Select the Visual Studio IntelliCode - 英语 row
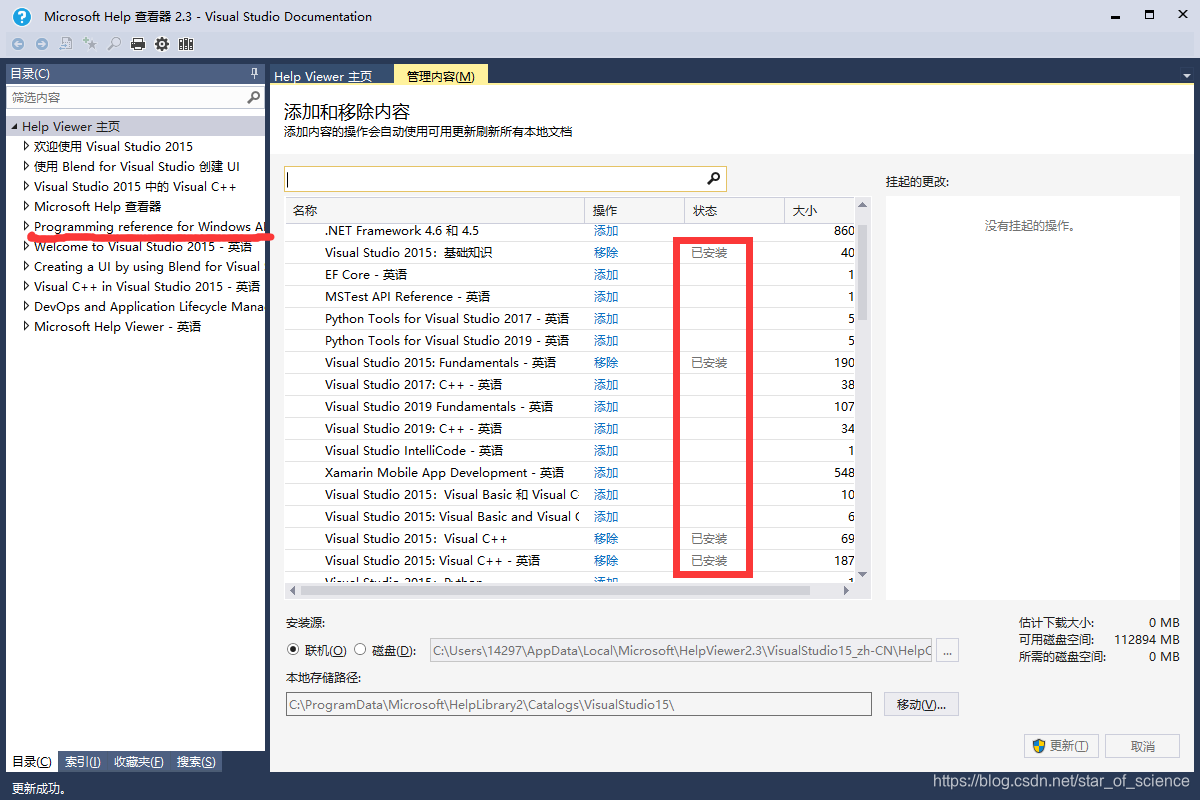Screen dimensions: 1200x800 (x=570, y=450)
